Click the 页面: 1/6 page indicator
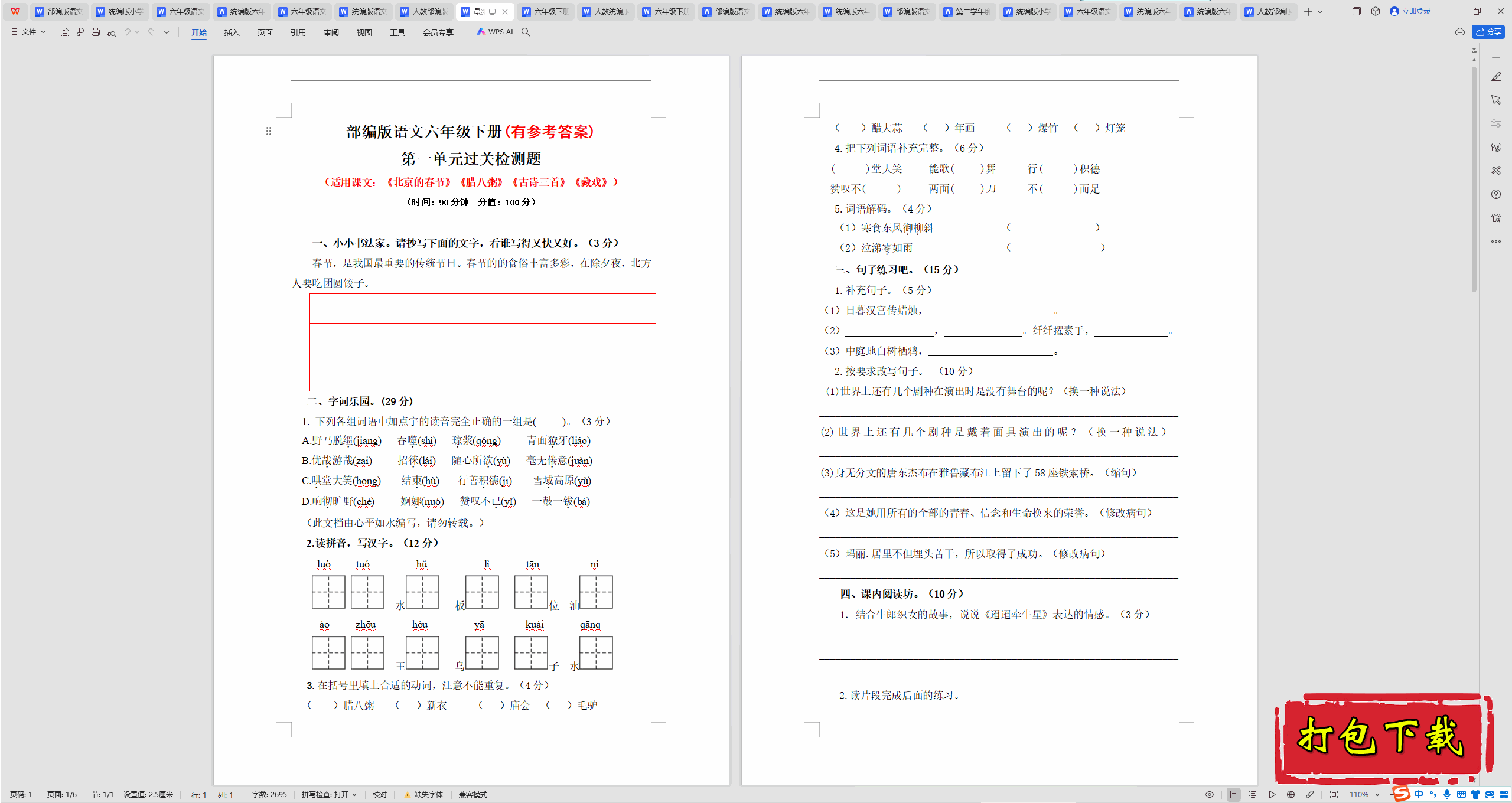The height and width of the screenshot is (803, 1512). pyautogui.click(x=62, y=795)
